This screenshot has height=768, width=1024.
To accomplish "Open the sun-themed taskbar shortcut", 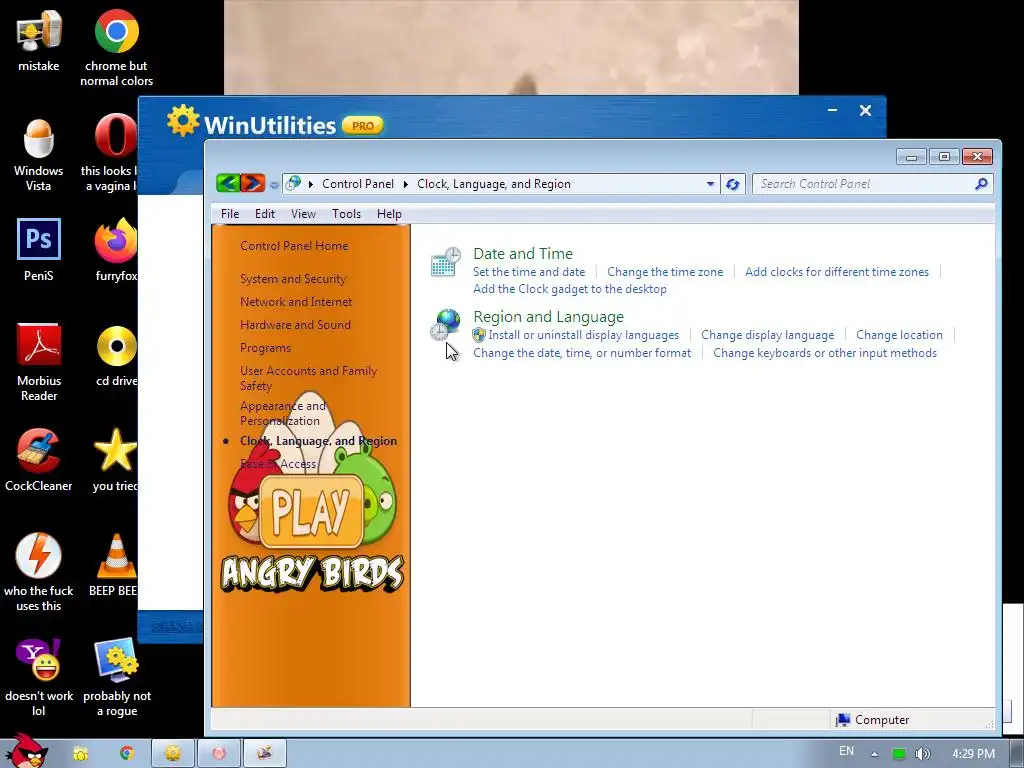I will [80, 754].
